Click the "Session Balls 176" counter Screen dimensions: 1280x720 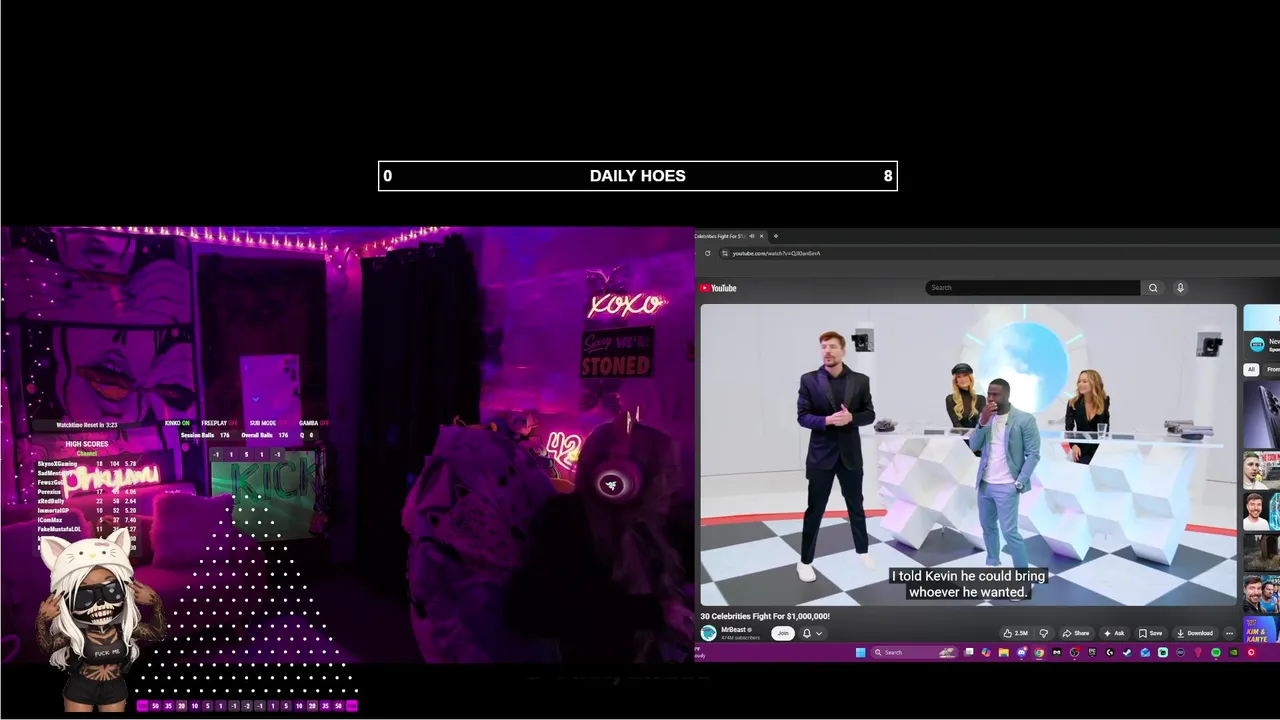[205, 435]
